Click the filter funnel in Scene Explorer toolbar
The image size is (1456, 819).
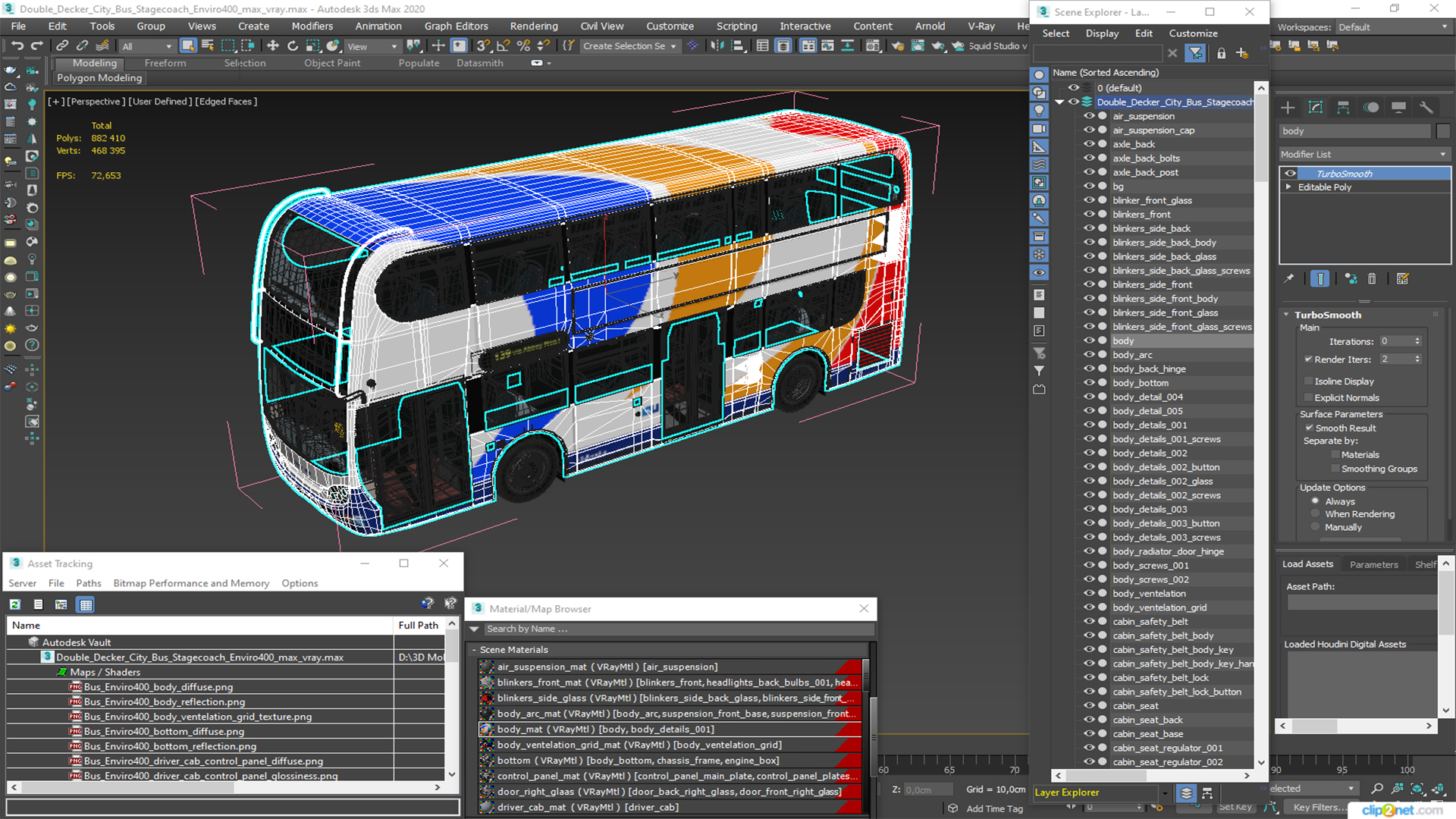pos(1195,53)
